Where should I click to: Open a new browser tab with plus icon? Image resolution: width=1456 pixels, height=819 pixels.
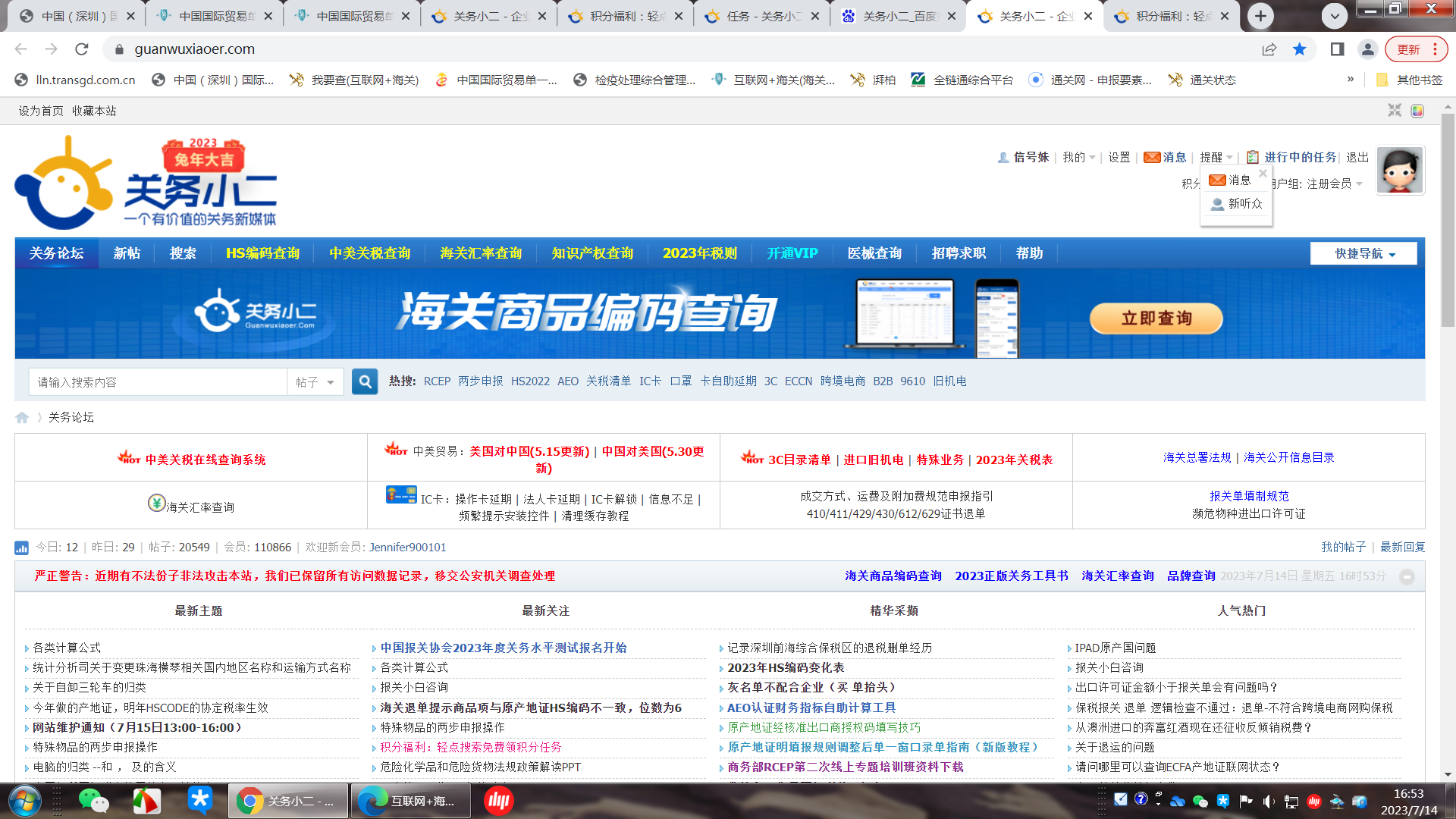pos(1260,15)
